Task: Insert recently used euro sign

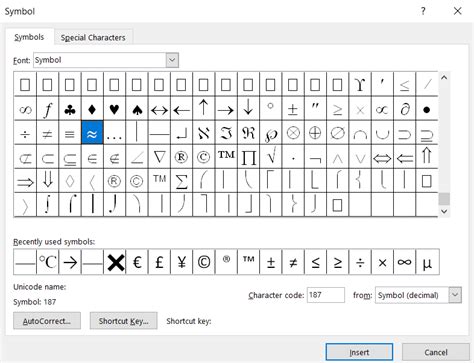Action: [x=137, y=262]
